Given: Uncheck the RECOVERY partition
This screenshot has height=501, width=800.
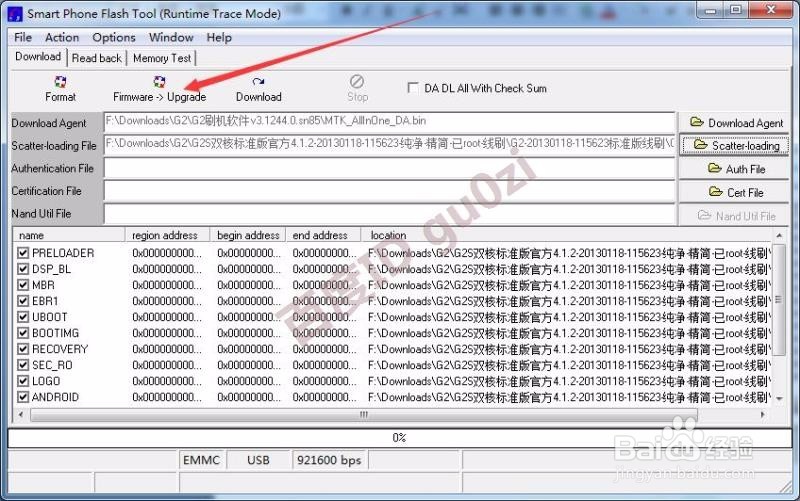Looking at the screenshot, I should 22,349.
